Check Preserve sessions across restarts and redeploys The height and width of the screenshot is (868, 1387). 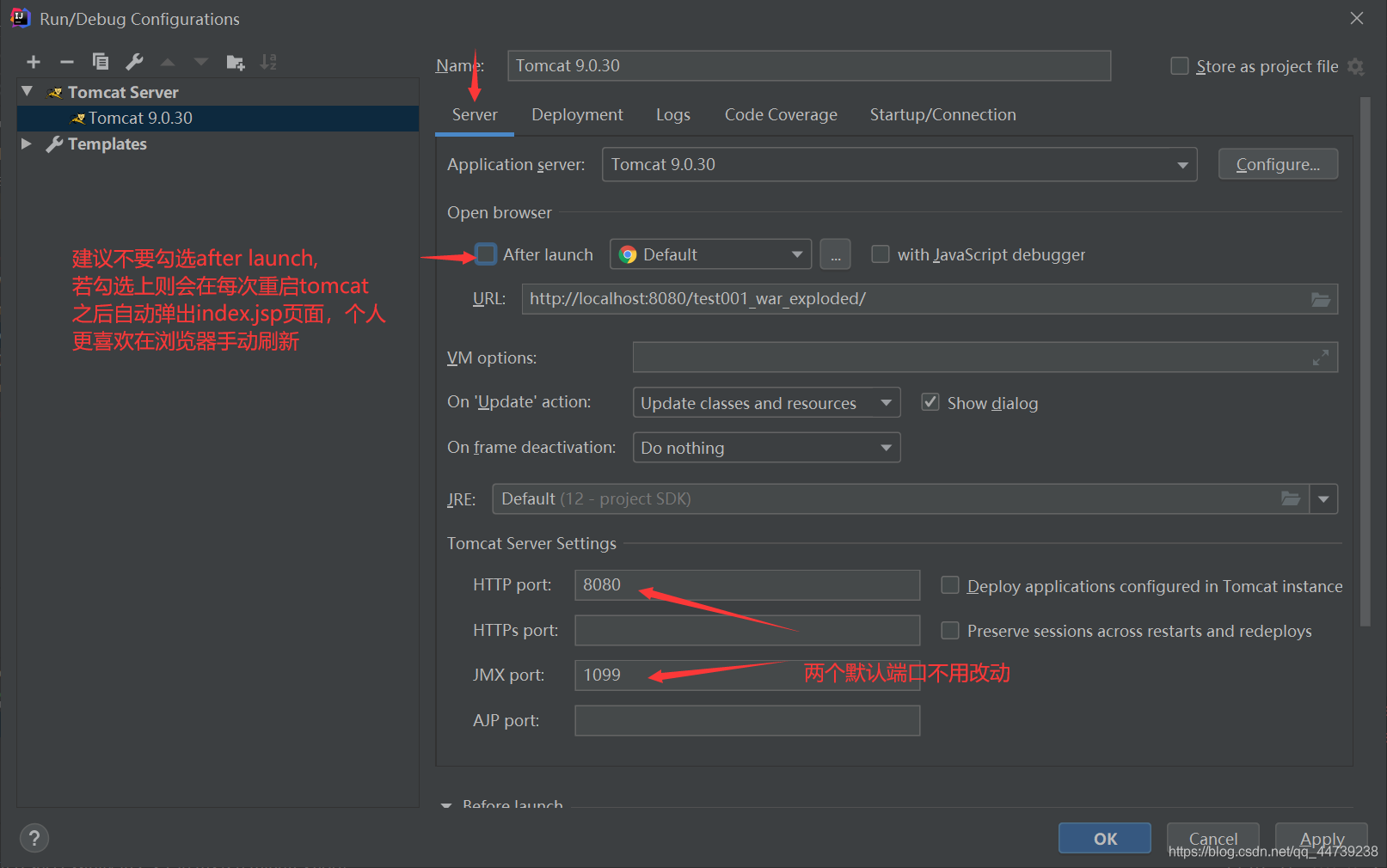click(x=950, y=631)
